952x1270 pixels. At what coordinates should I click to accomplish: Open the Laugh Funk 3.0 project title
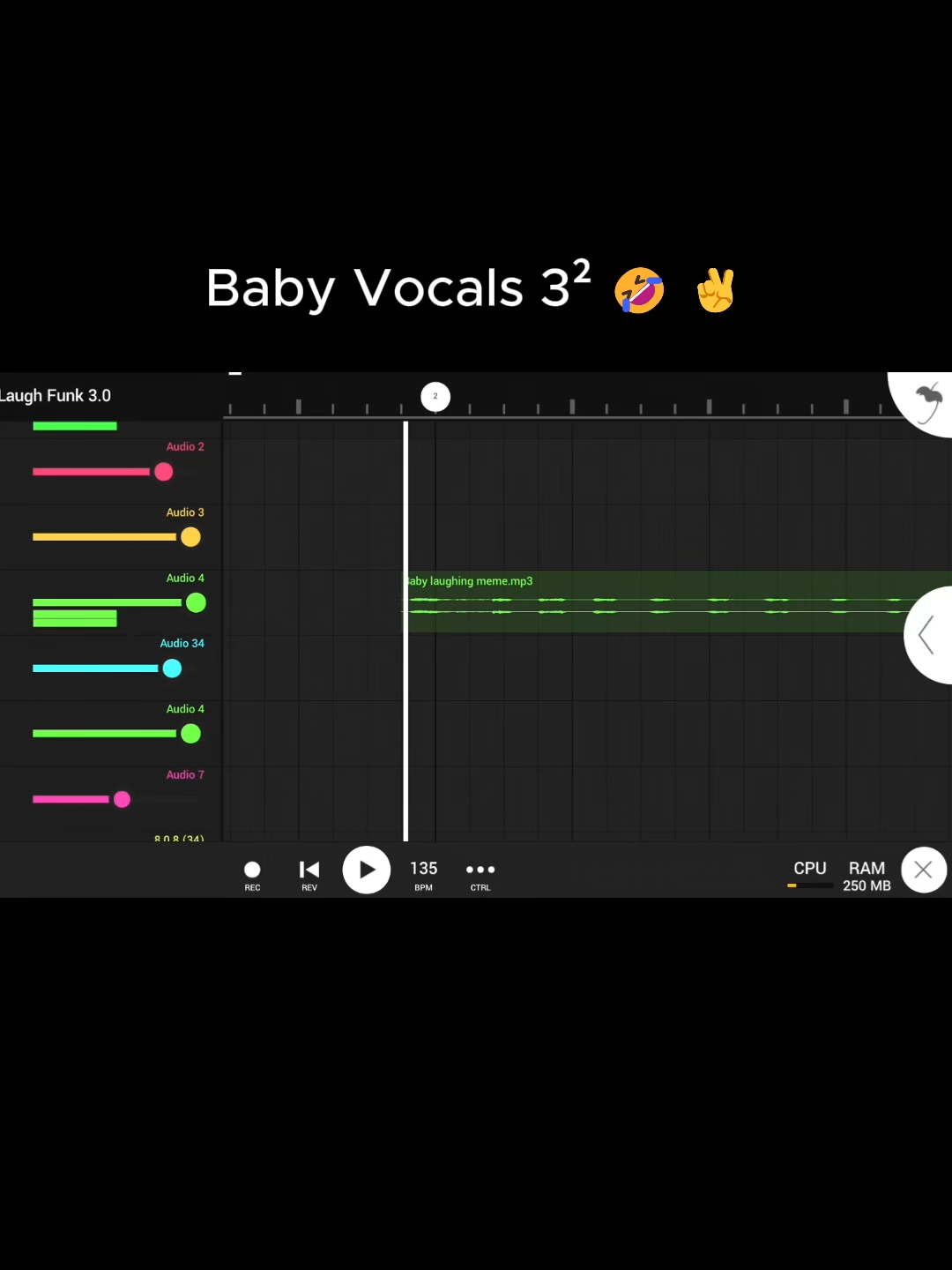(56, 396)
